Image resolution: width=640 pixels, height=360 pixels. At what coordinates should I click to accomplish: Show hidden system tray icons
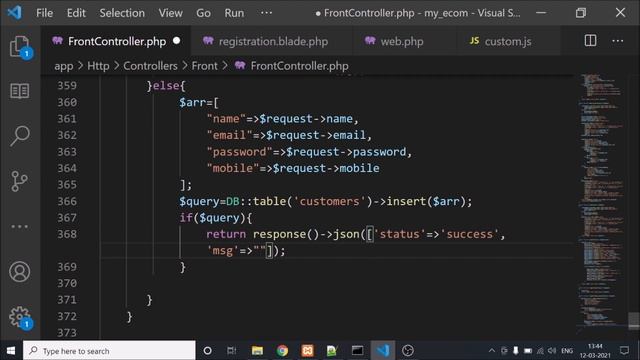(492, 351)
